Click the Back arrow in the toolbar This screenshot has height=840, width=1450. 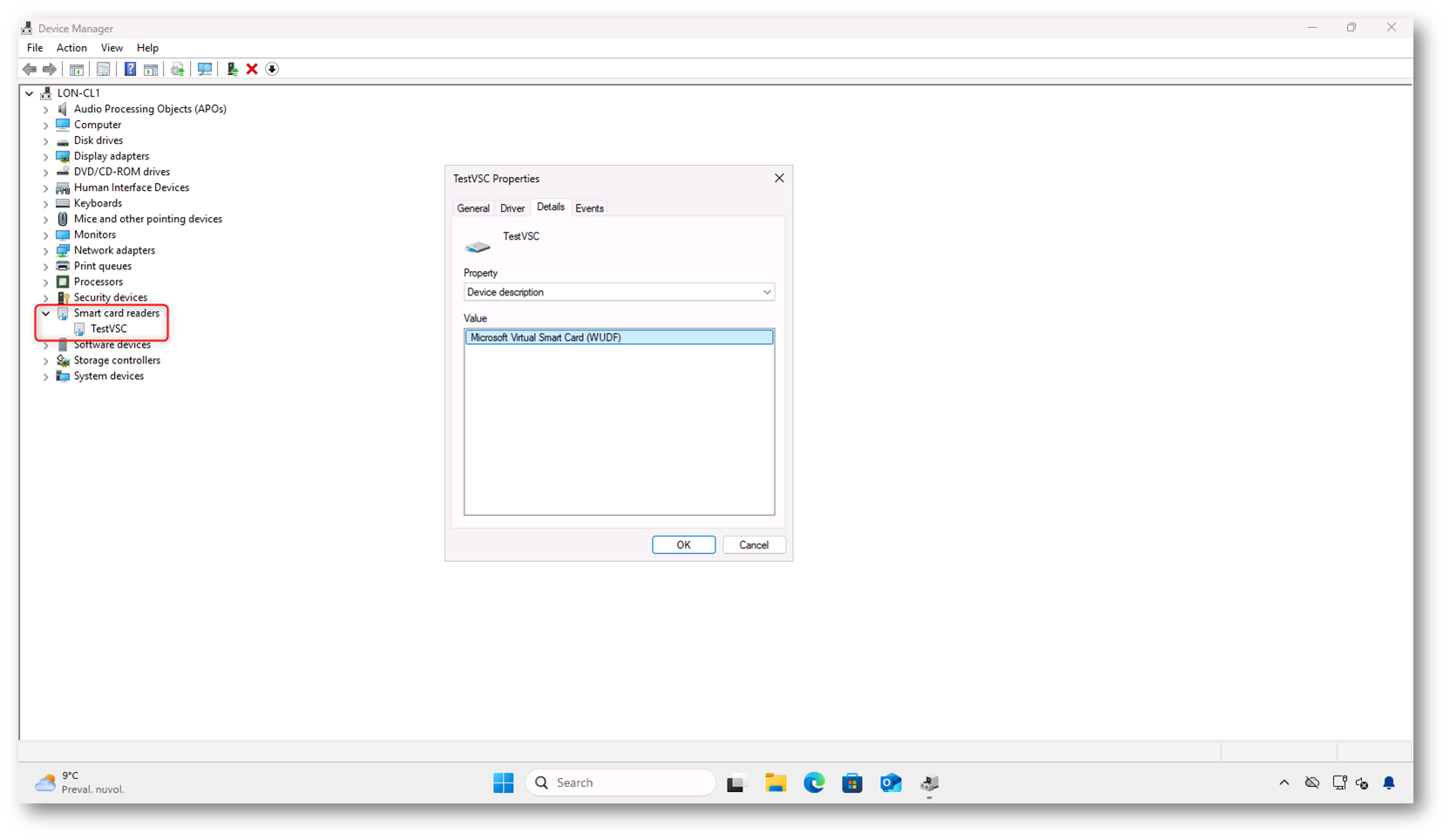point(30,70)
